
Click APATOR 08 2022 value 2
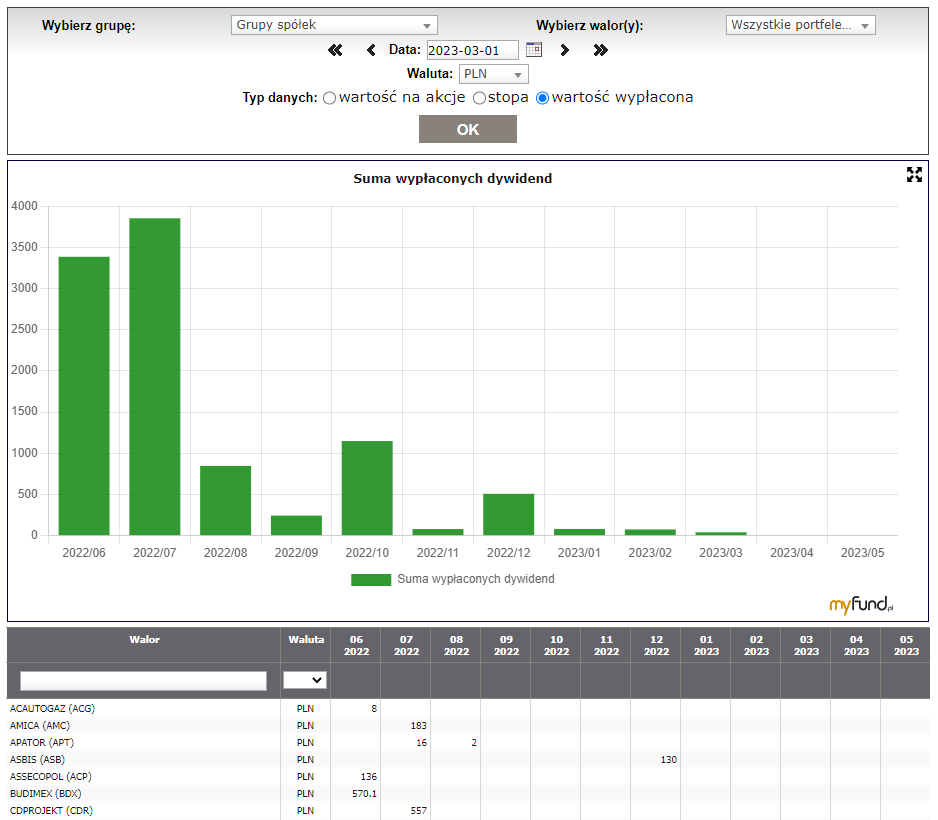474,743
